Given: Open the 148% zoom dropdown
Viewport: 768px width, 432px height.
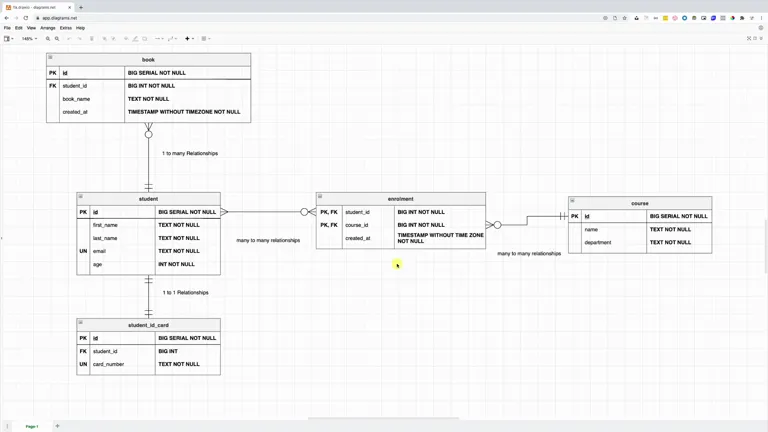Looking at the screenshot, I should click(29, 39).
